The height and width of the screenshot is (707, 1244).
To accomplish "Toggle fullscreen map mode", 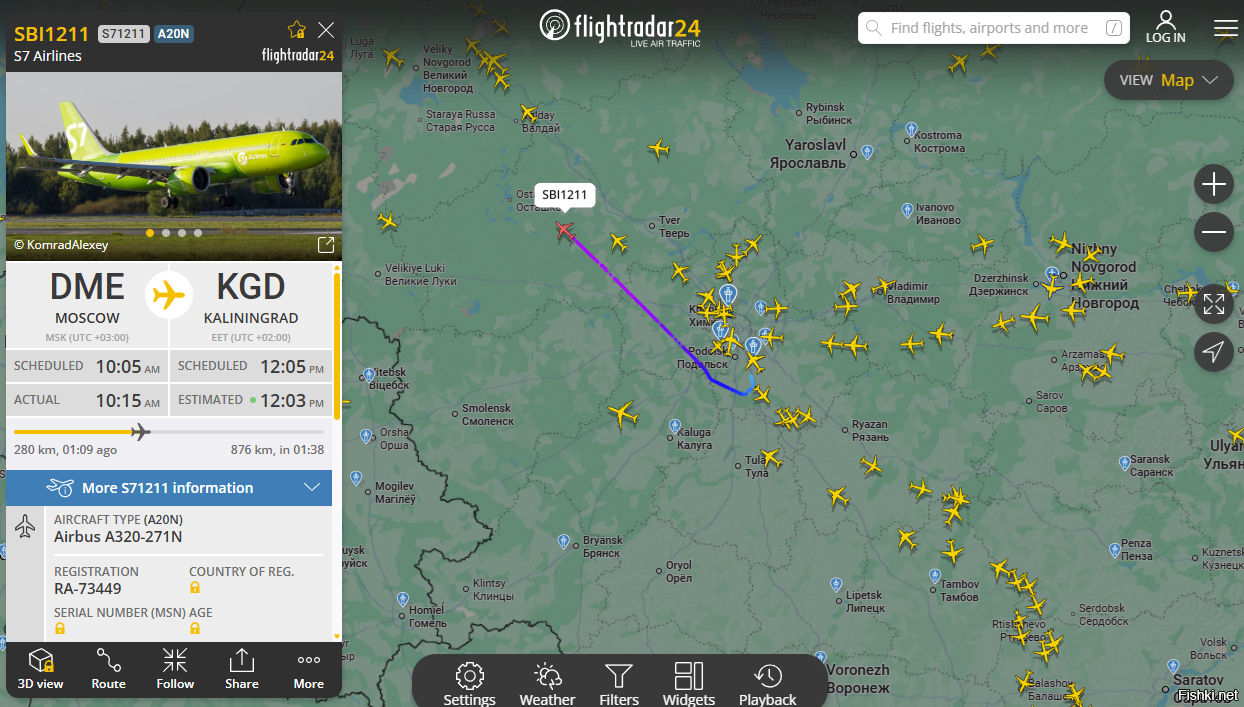I will point(1213,303).
